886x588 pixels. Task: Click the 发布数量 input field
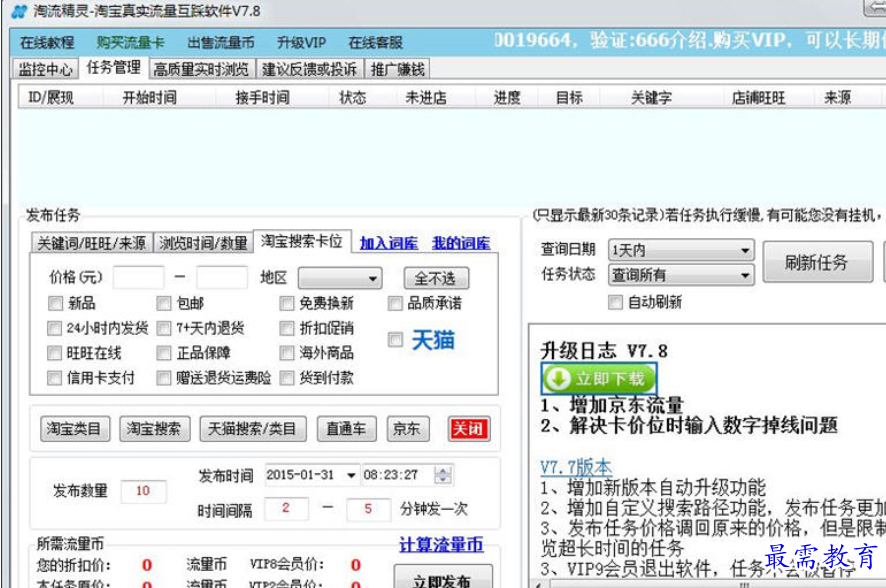click(144, 491)
